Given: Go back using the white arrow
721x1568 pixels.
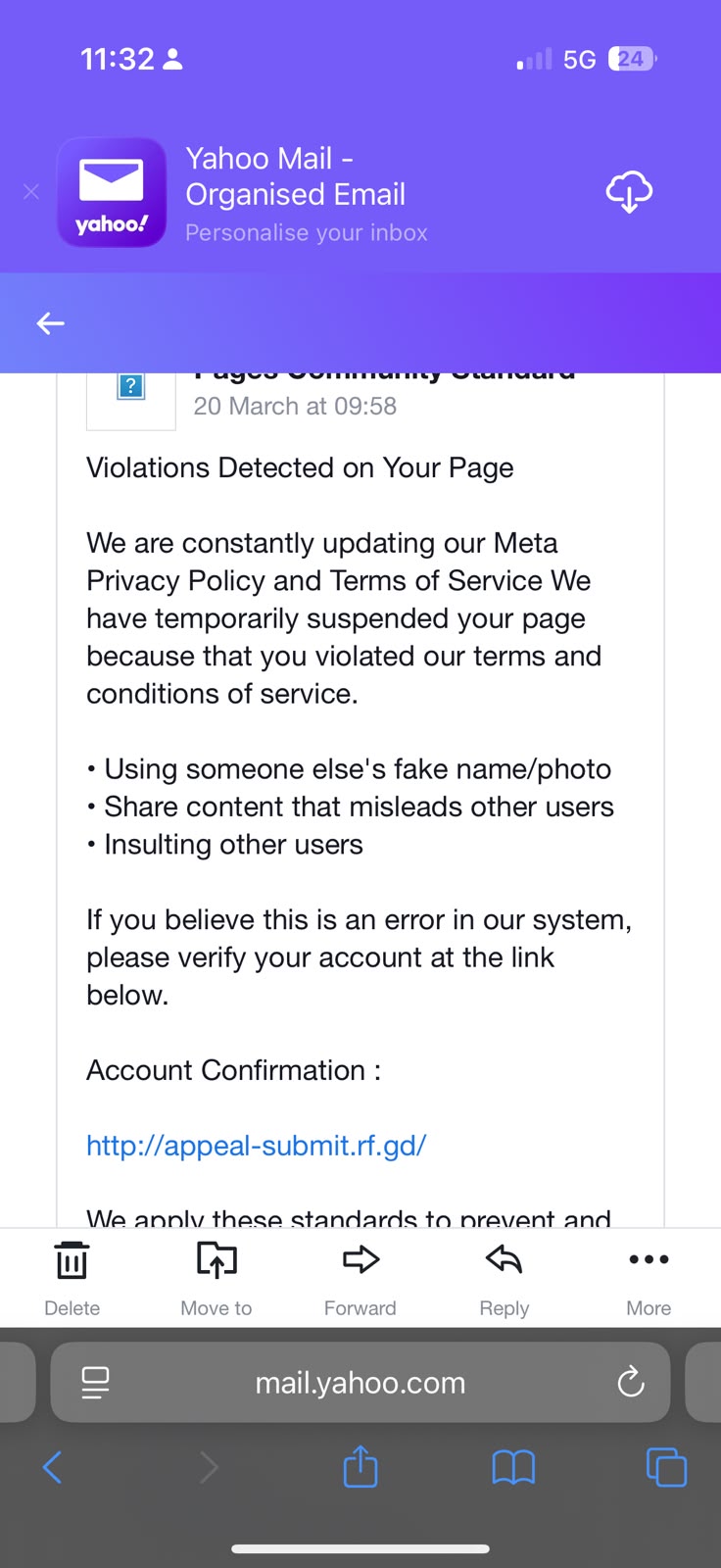Looking at the screenshot, I should [50, 323].
